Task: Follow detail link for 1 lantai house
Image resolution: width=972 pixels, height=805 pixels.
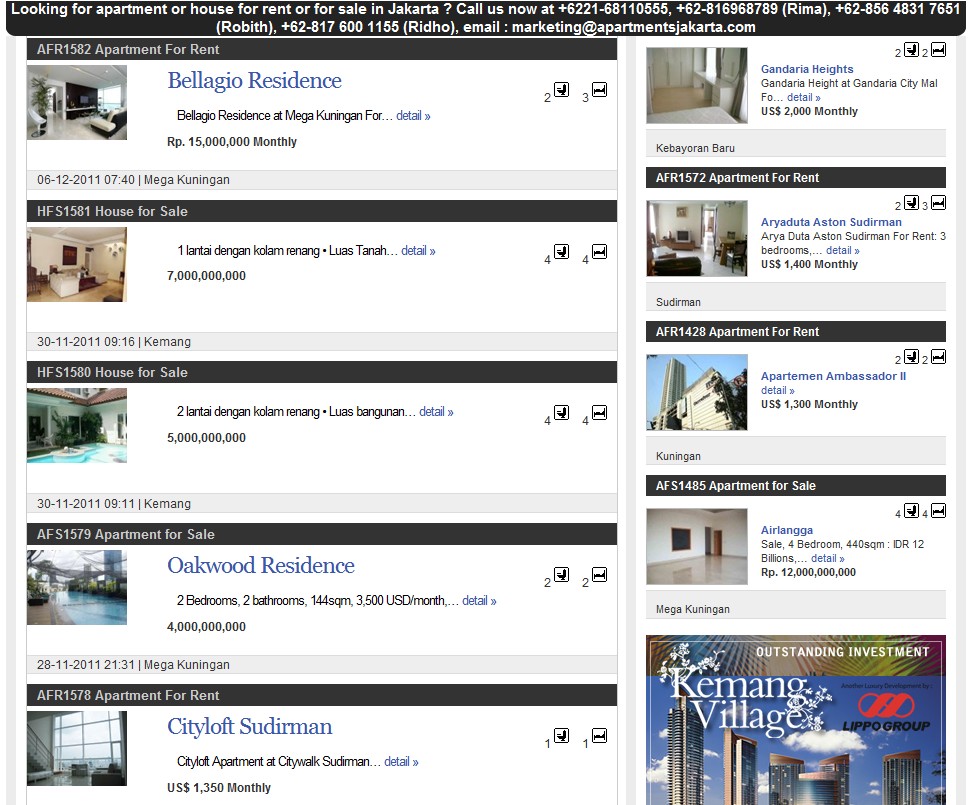Action: pyautogui.click(x=418, y=250)
